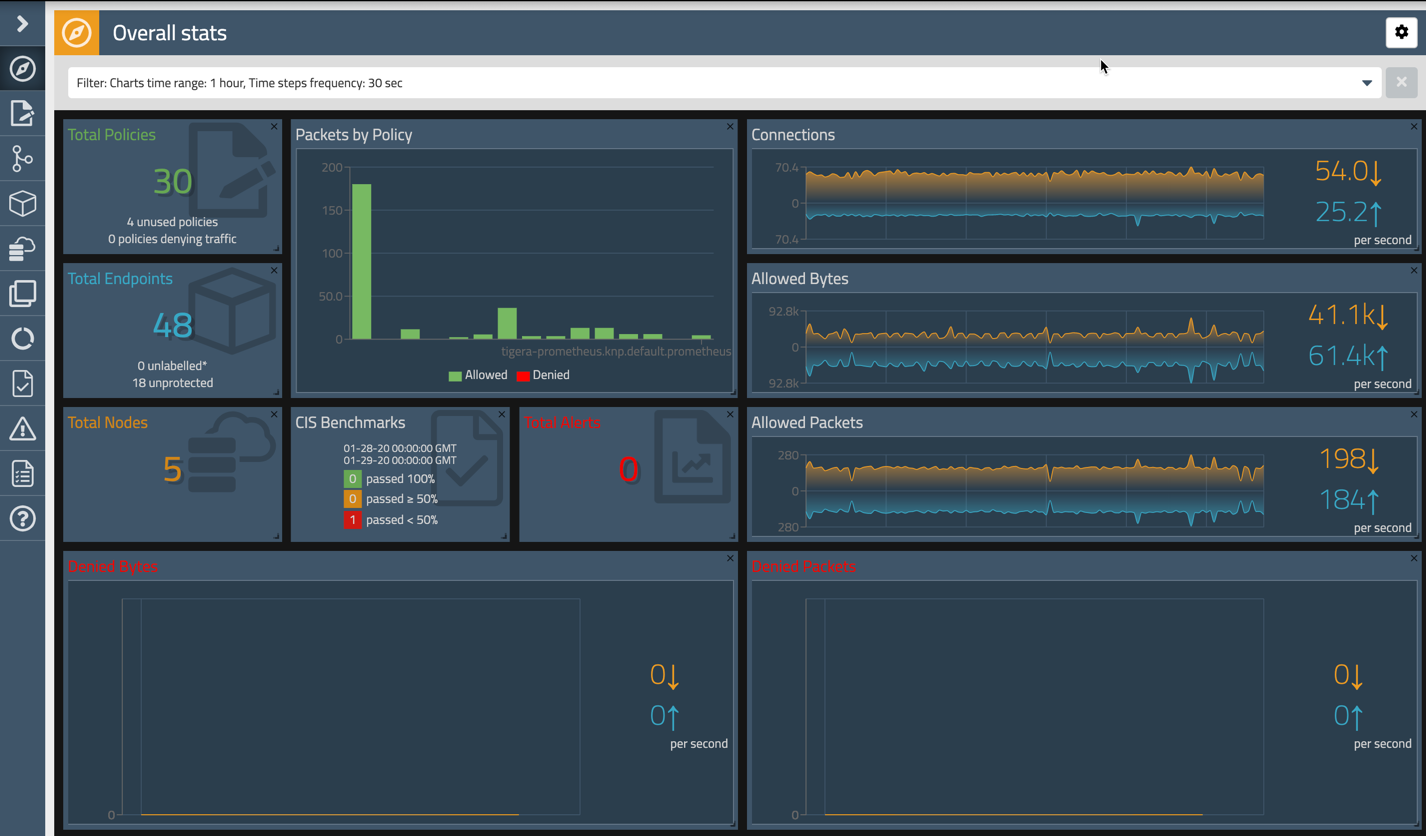Viewport: 1426px width, 836px height.
Task: Click the Total Endpoints title
Action: (120, 279)
